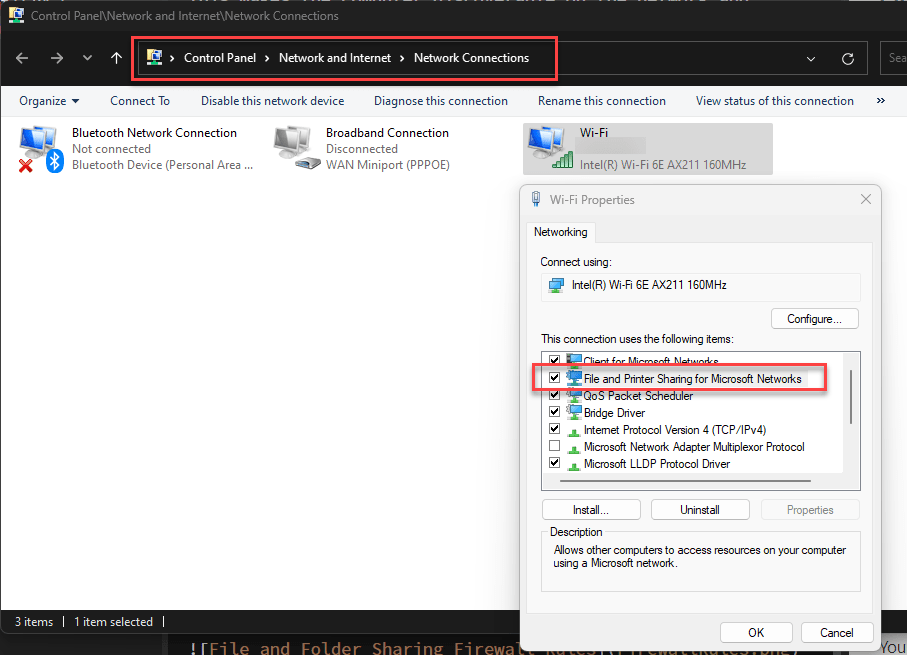The width and height of the screenshot is (907, 655).
Task: Enable Microsoft Network Adapter Multiplexor Protocol checkbox
Action: click(x=555, y=446)
